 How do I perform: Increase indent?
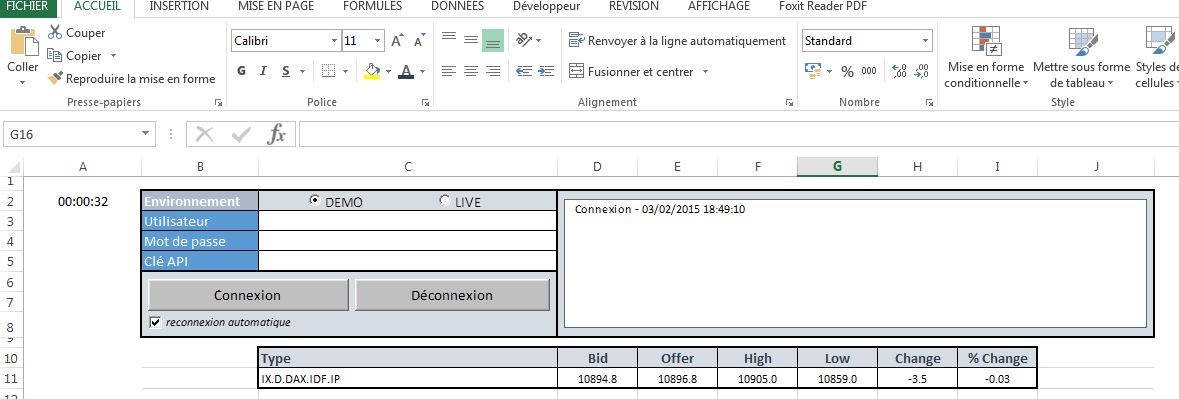pos(547,71)
